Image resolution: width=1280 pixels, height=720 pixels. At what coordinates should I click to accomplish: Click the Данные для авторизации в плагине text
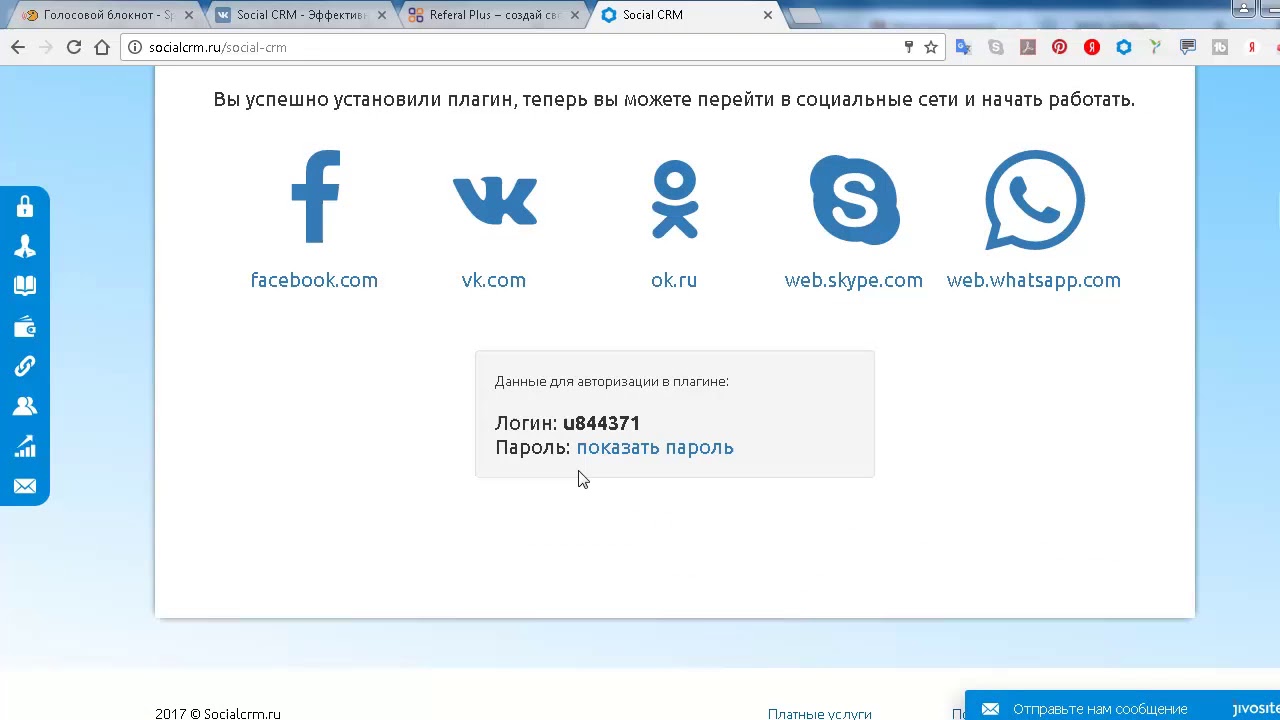tap(612, 381)
